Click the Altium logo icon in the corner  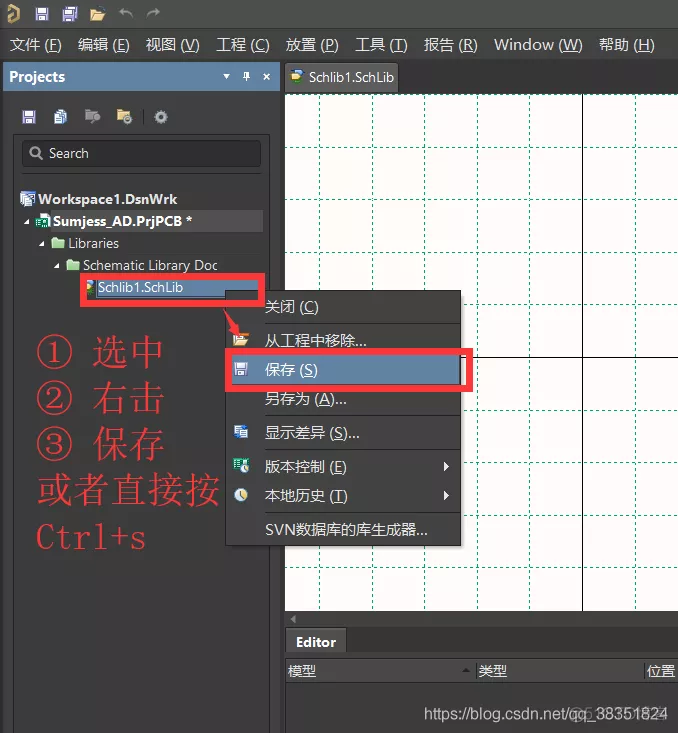[x=14, y=14]
